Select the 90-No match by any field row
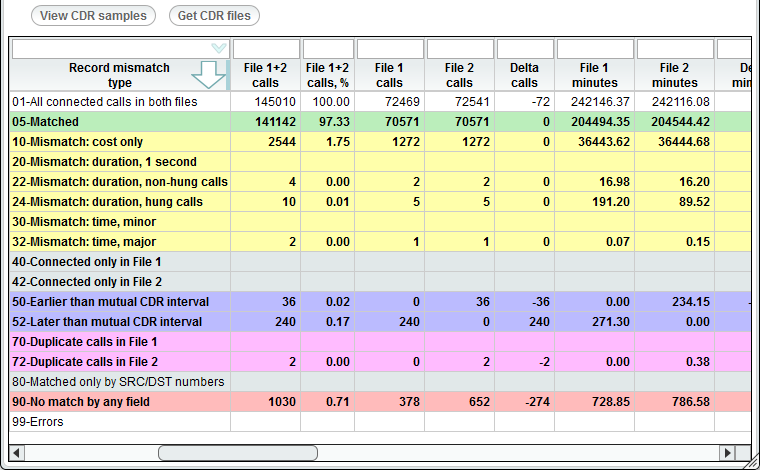 pyautogui.click(x=120, y=402)
